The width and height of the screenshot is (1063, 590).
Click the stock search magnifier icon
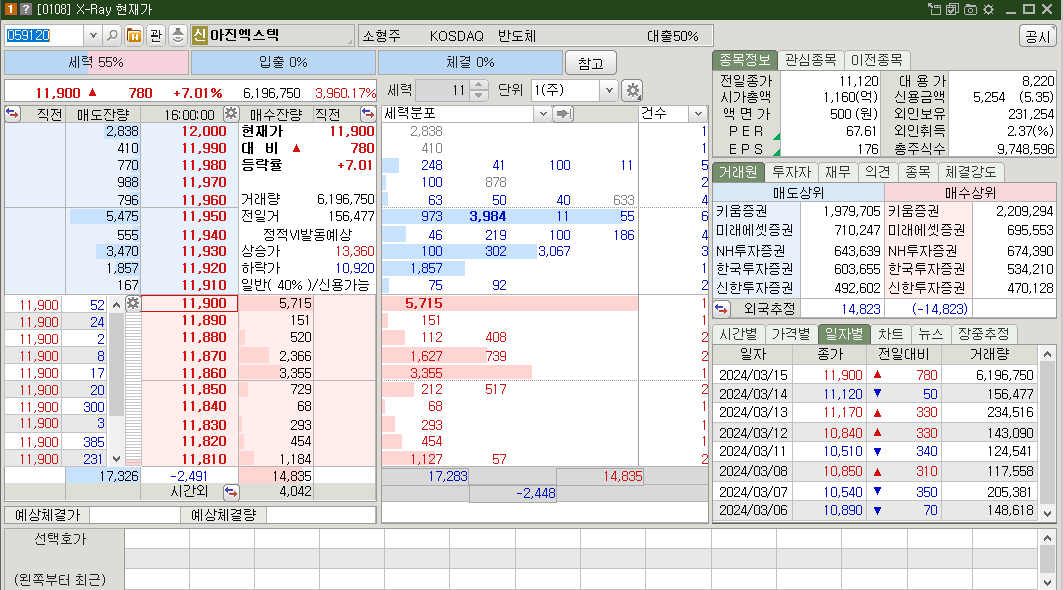point(113,35)
